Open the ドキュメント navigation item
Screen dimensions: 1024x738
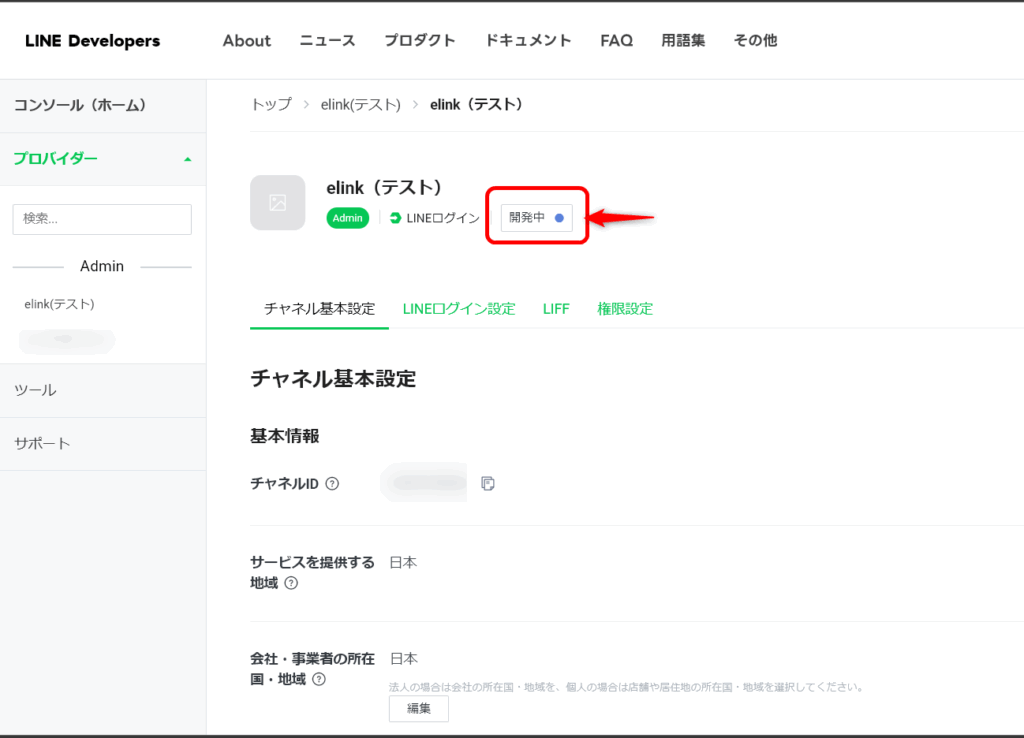pyautogui.click(x=528, y=40)
